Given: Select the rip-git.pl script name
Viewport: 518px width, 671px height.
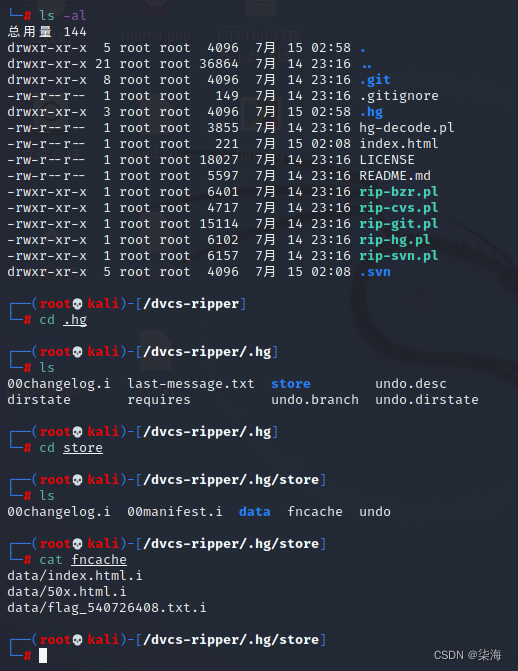Looking at the screenshot, I should coord(399,224).
